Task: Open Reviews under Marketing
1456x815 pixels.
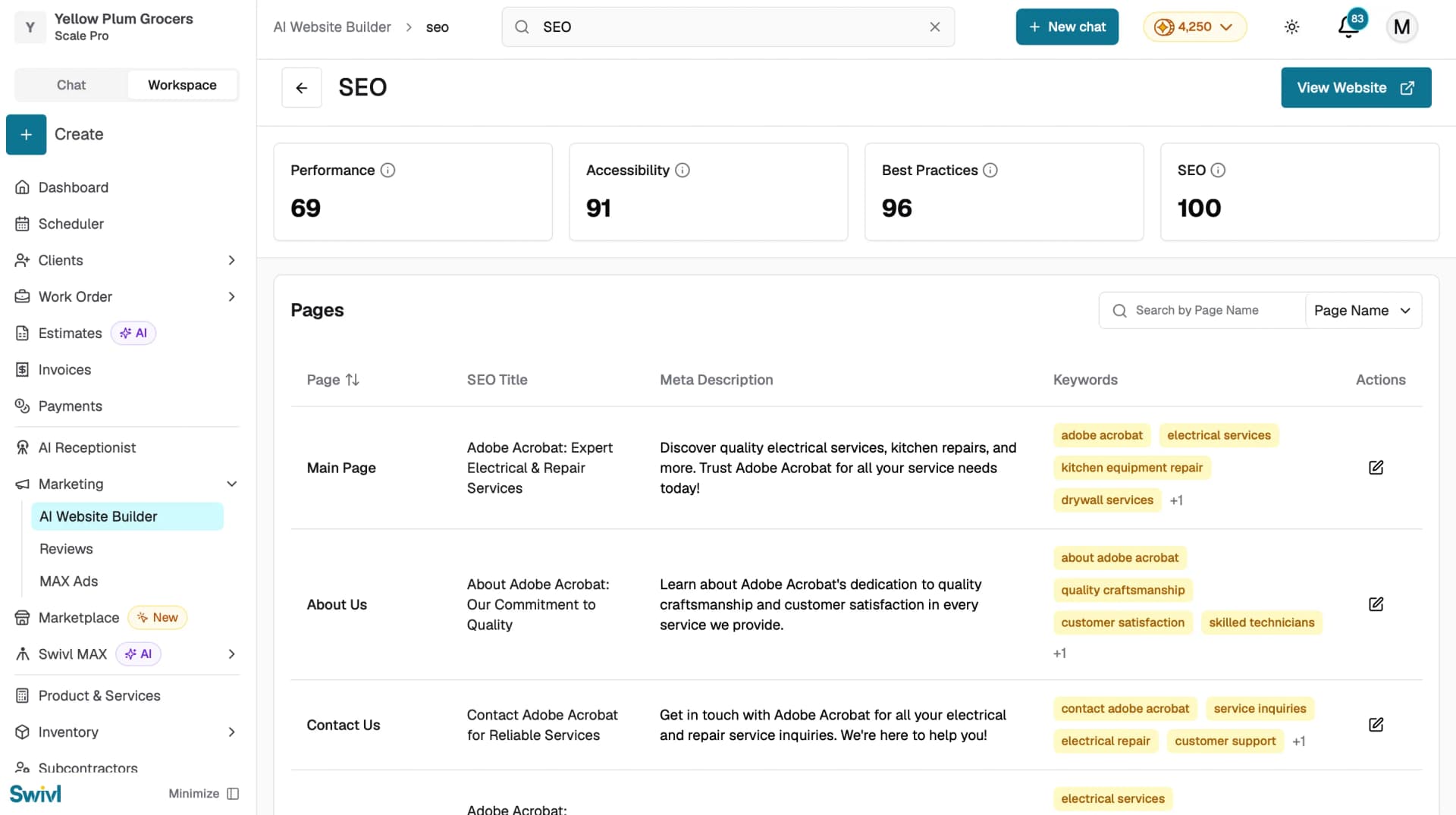Action: click(66, 549)
